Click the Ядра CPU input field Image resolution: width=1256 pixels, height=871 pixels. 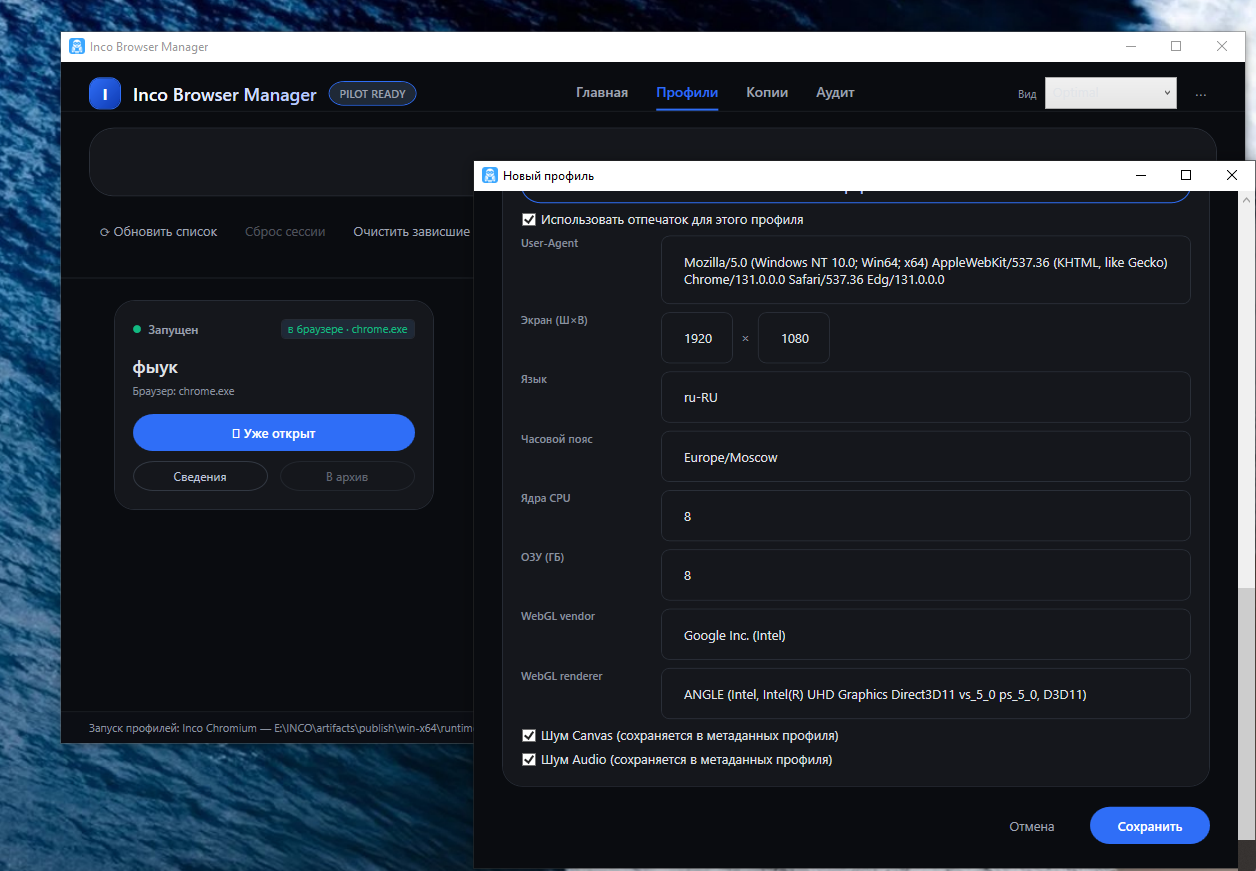(926, 516)
